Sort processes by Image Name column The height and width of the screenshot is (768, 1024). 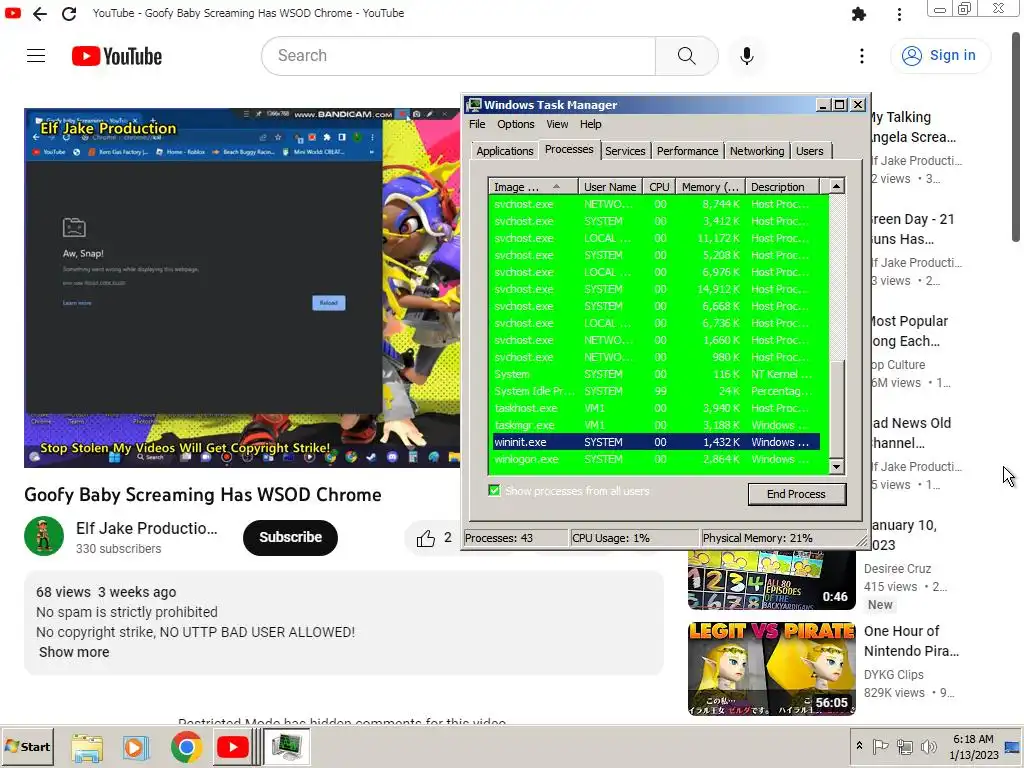click(x=533, y=187)
